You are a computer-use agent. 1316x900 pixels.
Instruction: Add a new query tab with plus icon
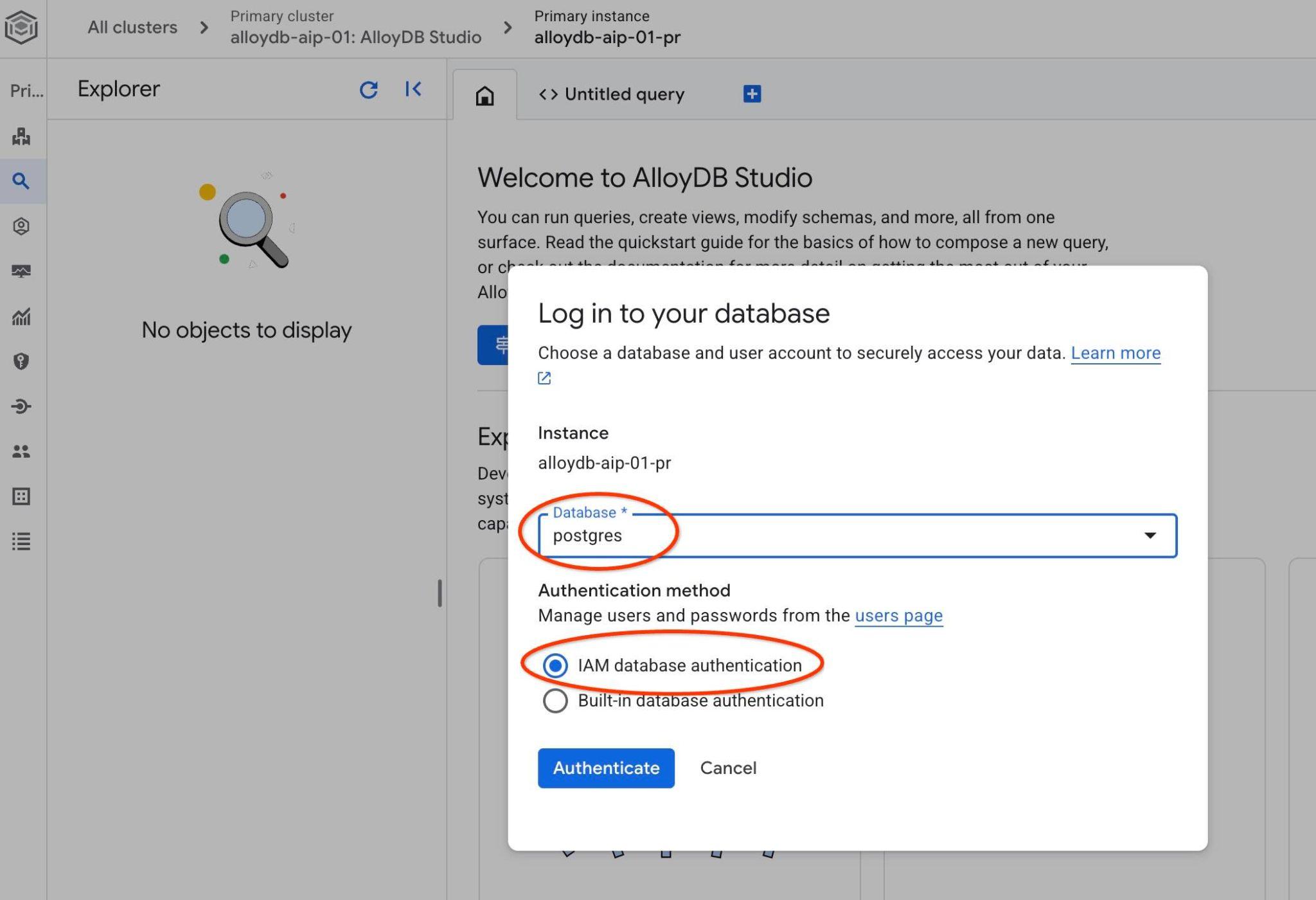pos(752,94)
